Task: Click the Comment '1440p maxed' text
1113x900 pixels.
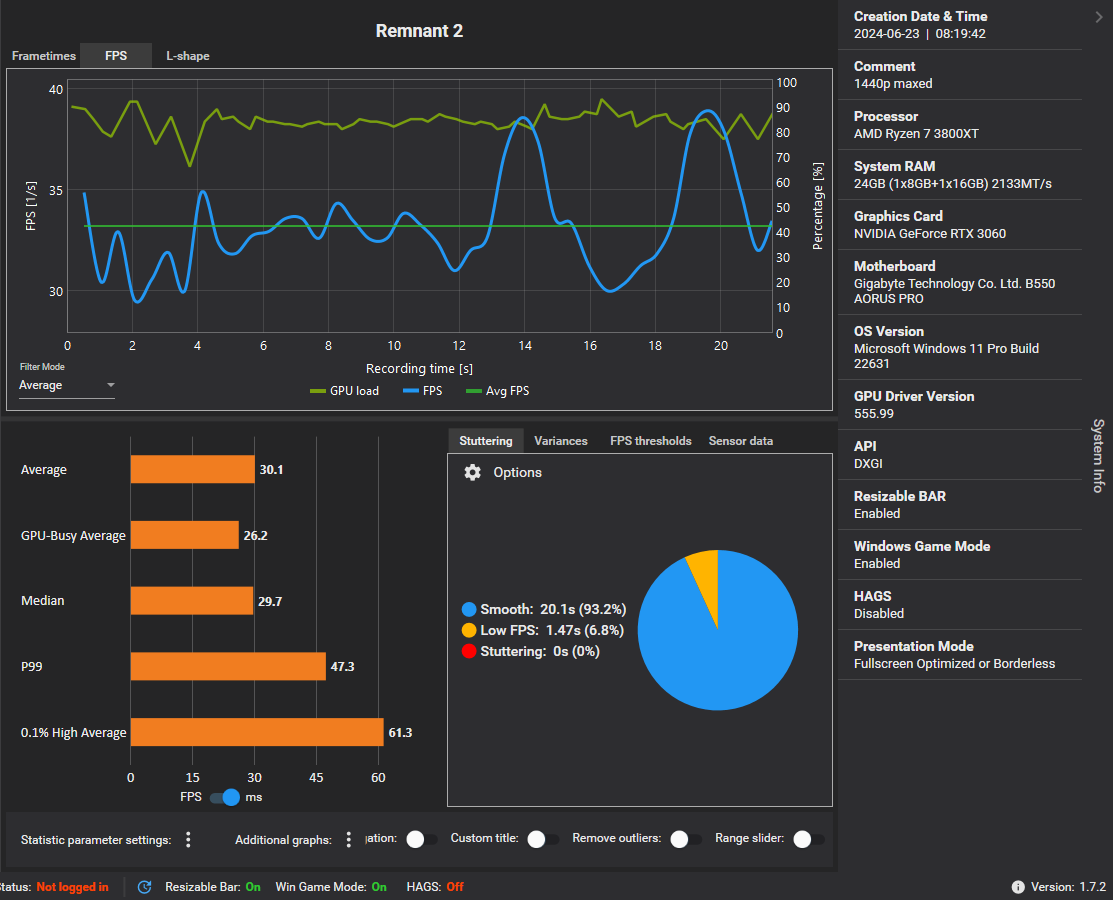Action: point(893,84)
